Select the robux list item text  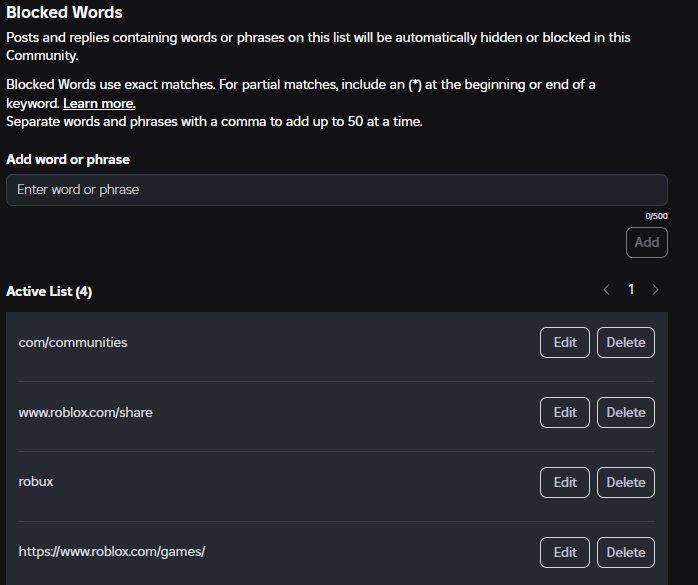click(36, 482)
